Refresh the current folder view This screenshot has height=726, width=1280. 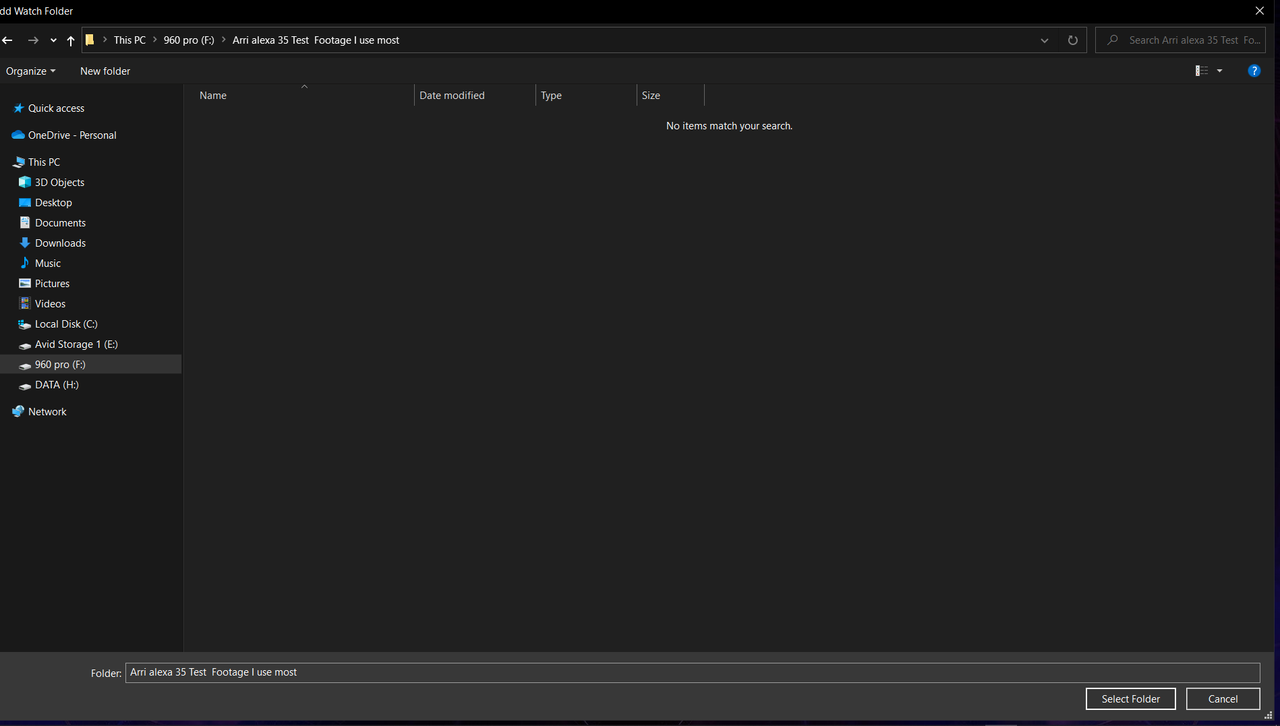coord(1073,41)
